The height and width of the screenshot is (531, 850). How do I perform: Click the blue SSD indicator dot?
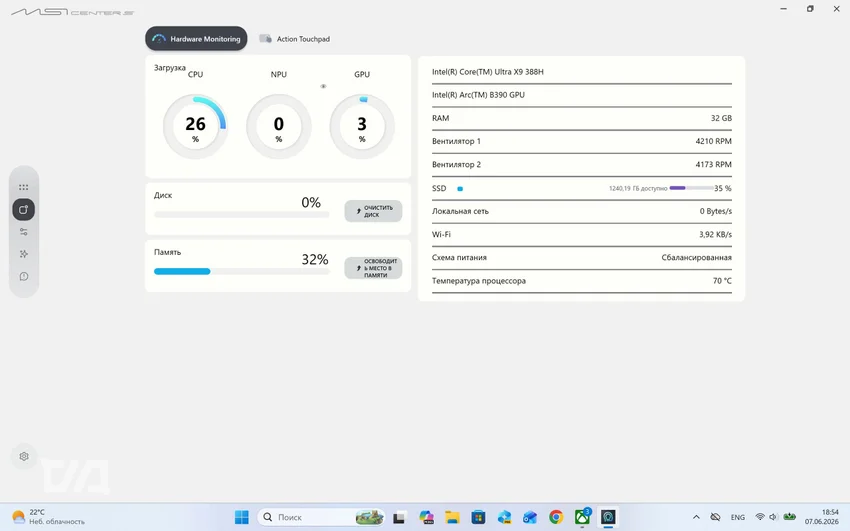click(x=460, y=189)
